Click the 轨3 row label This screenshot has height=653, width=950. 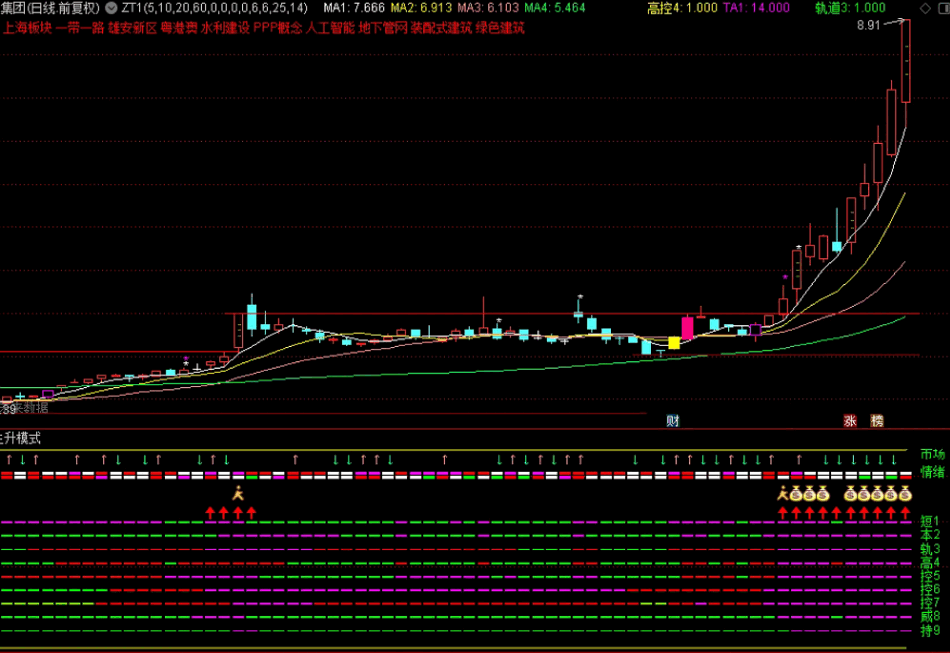coord(930,549)
